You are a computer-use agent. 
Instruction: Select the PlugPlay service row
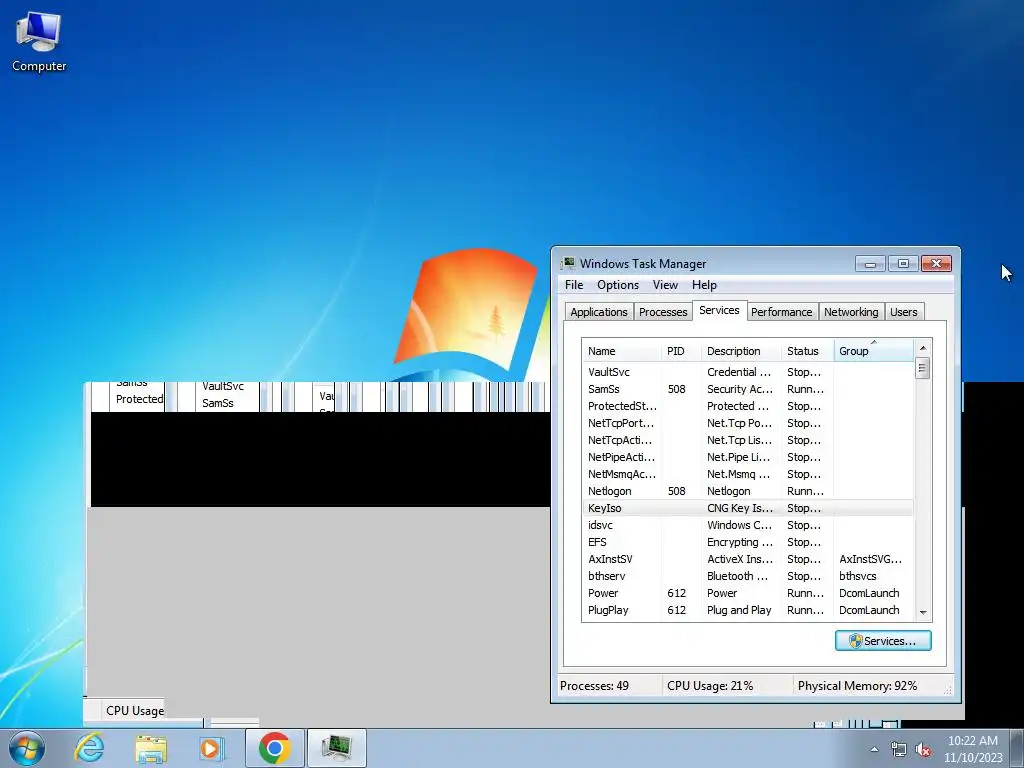point(748,609)
